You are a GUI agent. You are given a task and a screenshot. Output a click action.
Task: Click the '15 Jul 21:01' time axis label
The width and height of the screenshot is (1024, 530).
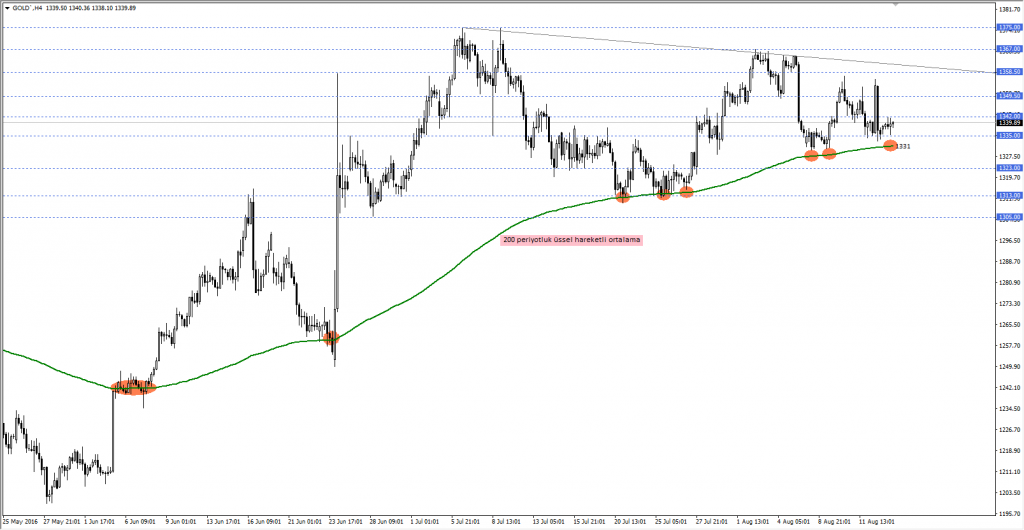pyautogui.click(x=592, y=523)
